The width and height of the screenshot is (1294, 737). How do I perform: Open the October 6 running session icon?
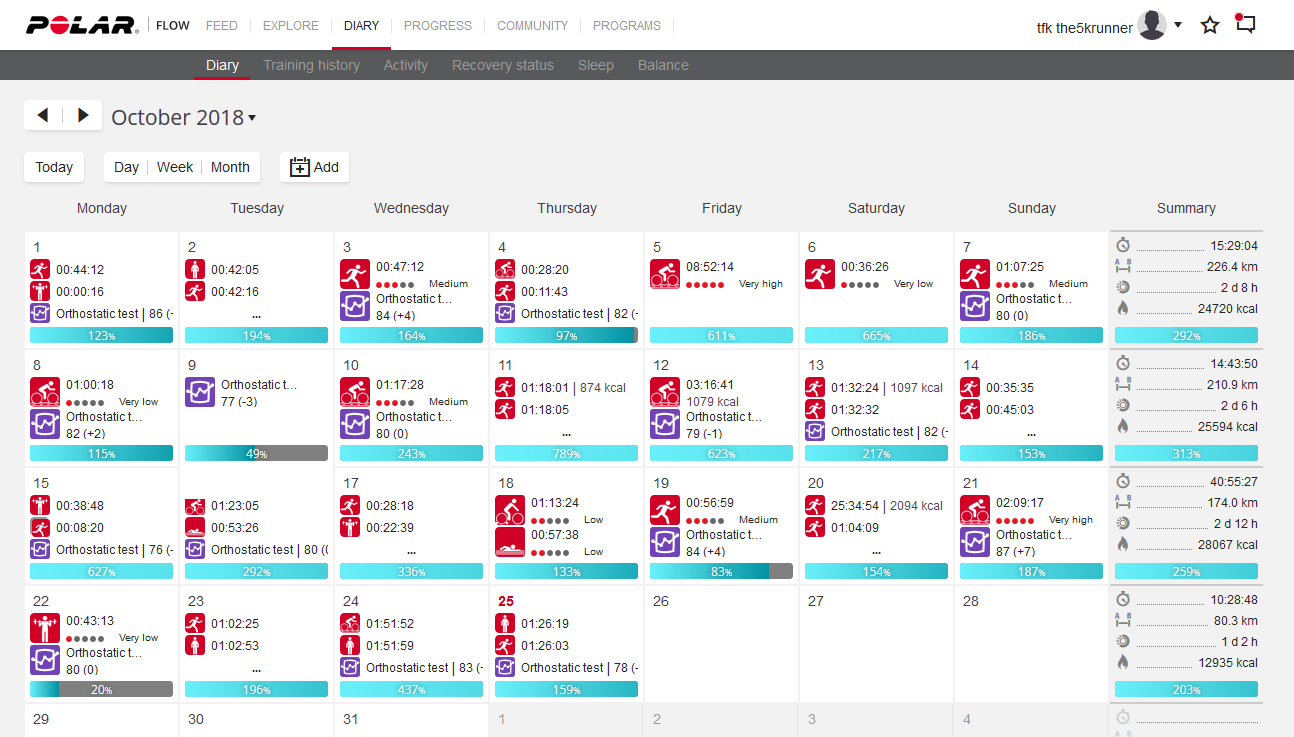coord(820,274)
